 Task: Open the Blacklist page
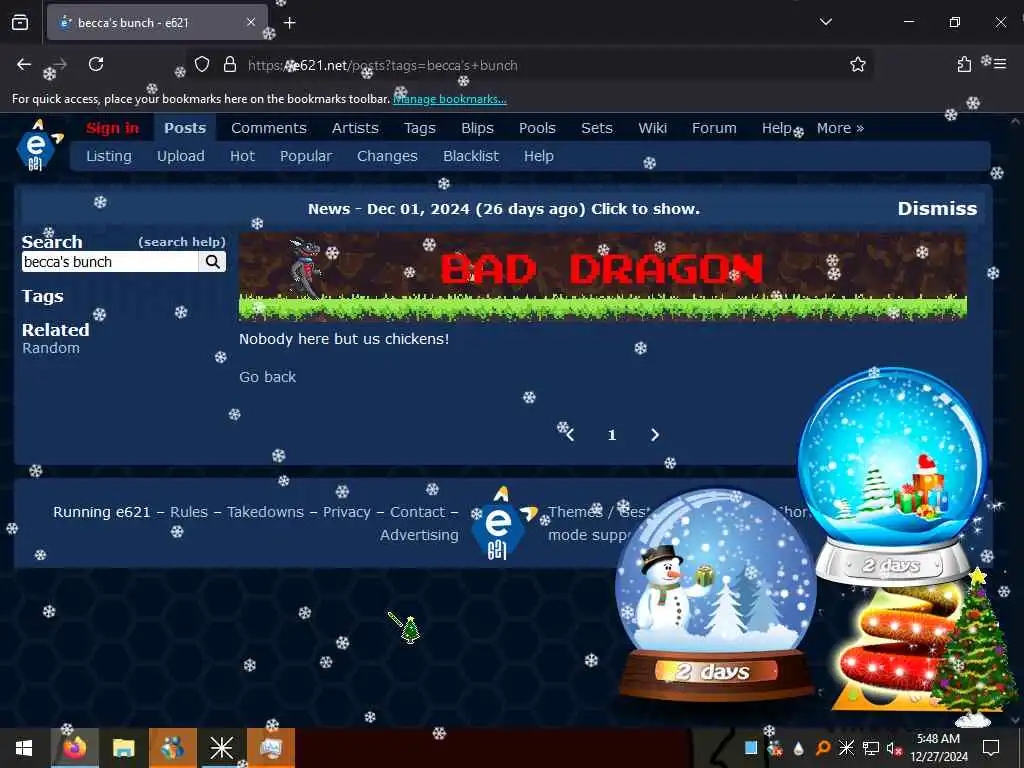pos(471,156)
